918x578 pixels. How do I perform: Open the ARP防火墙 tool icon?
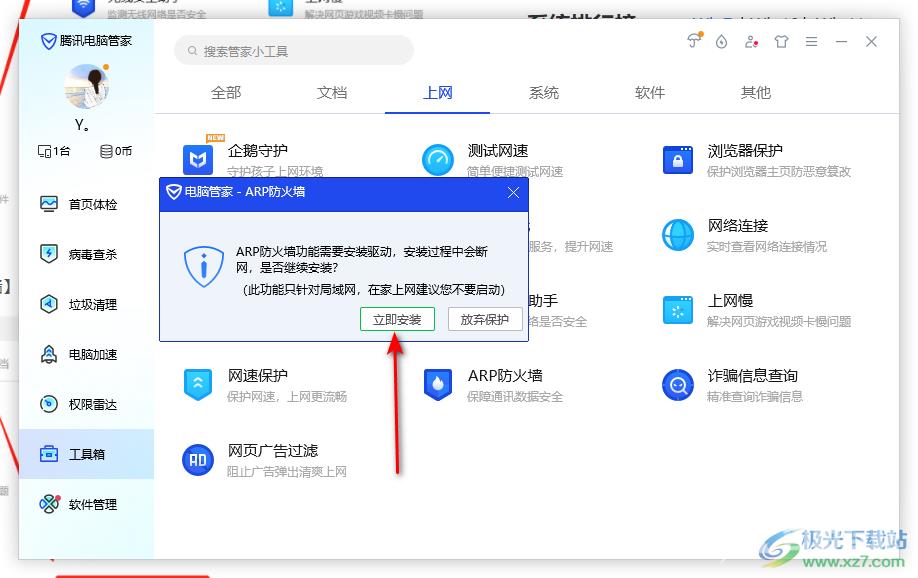coord(438,385)
